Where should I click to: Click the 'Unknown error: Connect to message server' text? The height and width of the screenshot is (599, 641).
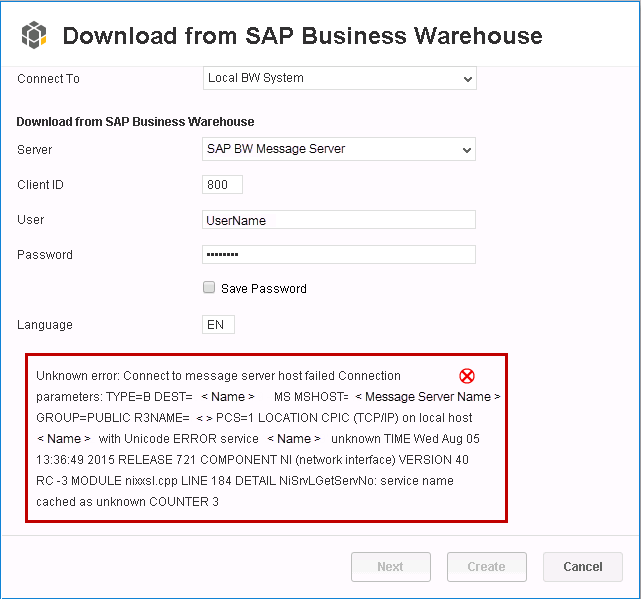(155, 376)
